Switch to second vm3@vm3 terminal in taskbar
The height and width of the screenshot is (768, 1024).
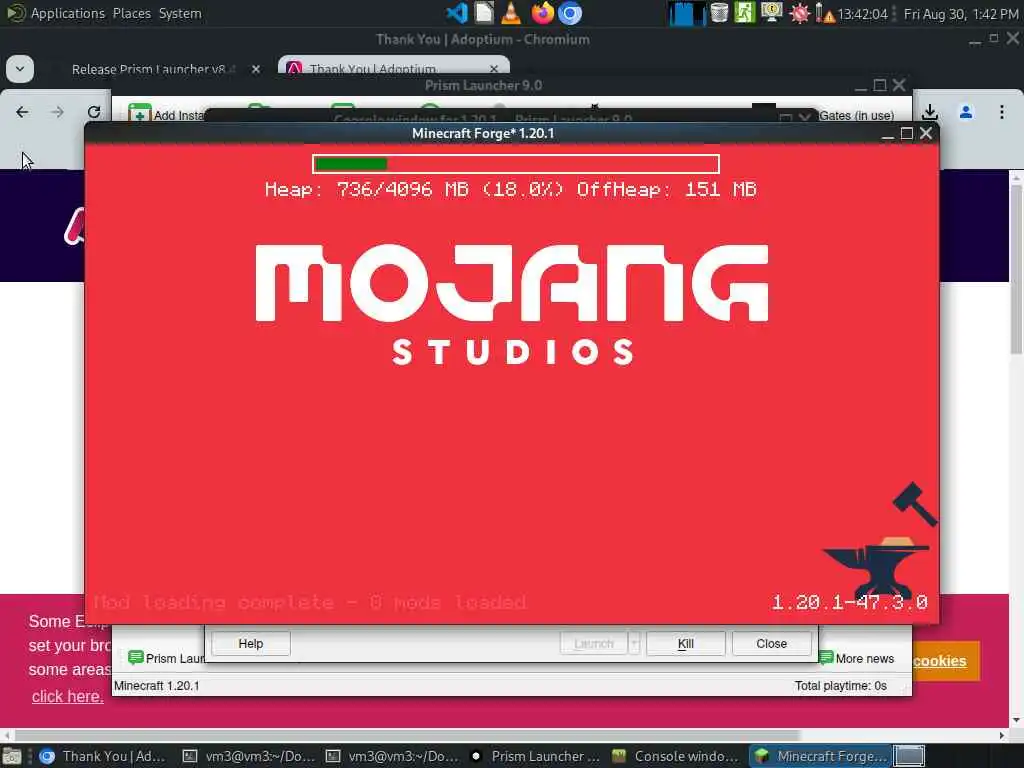392,756
